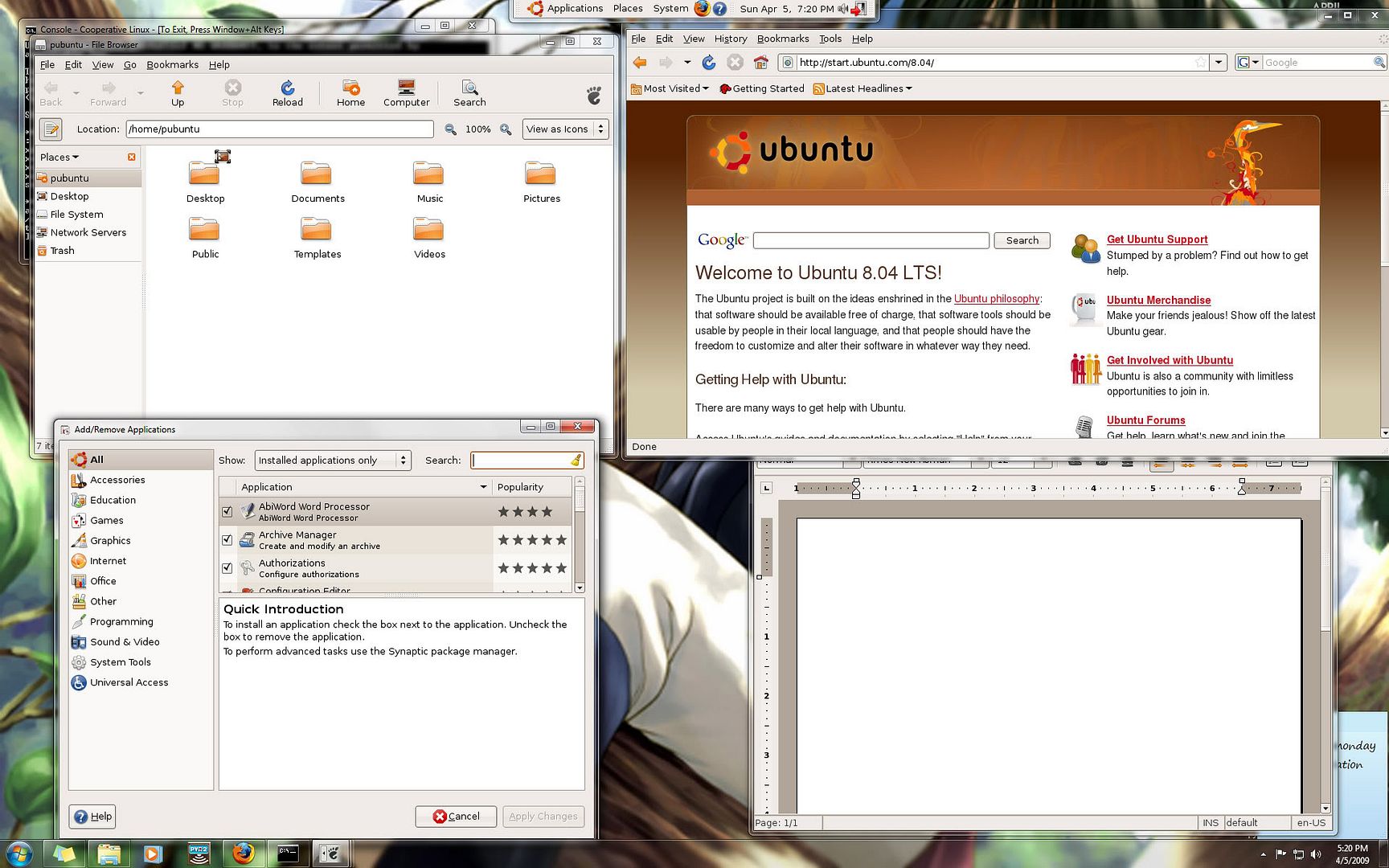Open the Graphics category in Add/Remove Applications
The width and height of the screenshot is (1389, 868).
pyautogui.click(x=110, y=540)
